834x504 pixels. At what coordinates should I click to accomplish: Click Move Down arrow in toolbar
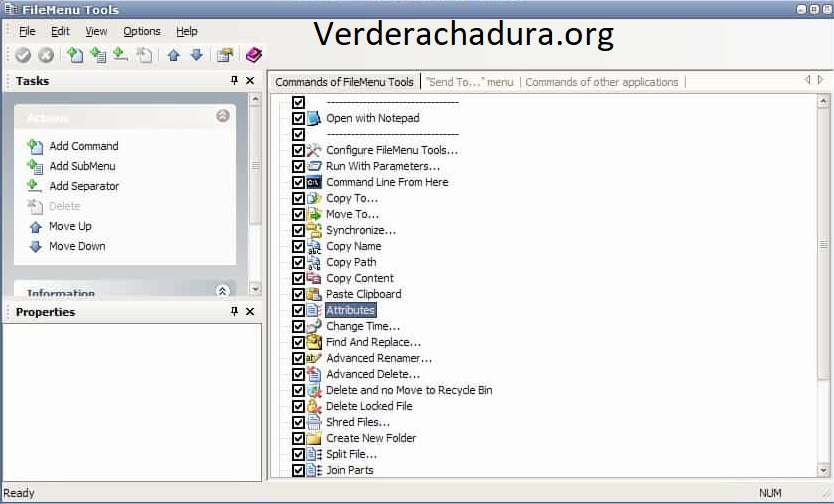coord(197,55)
